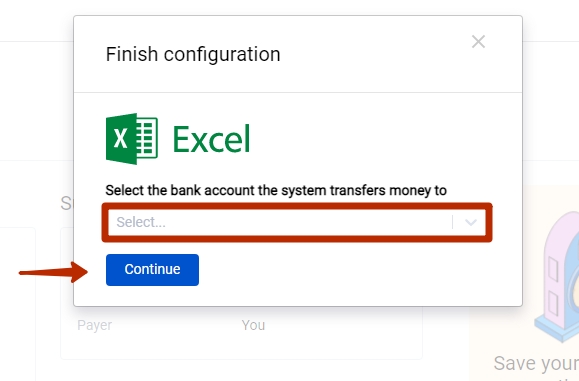The image size is (579, 381).
Task: Close the Finish configuration dialog
Action: [x=478, y=42]
